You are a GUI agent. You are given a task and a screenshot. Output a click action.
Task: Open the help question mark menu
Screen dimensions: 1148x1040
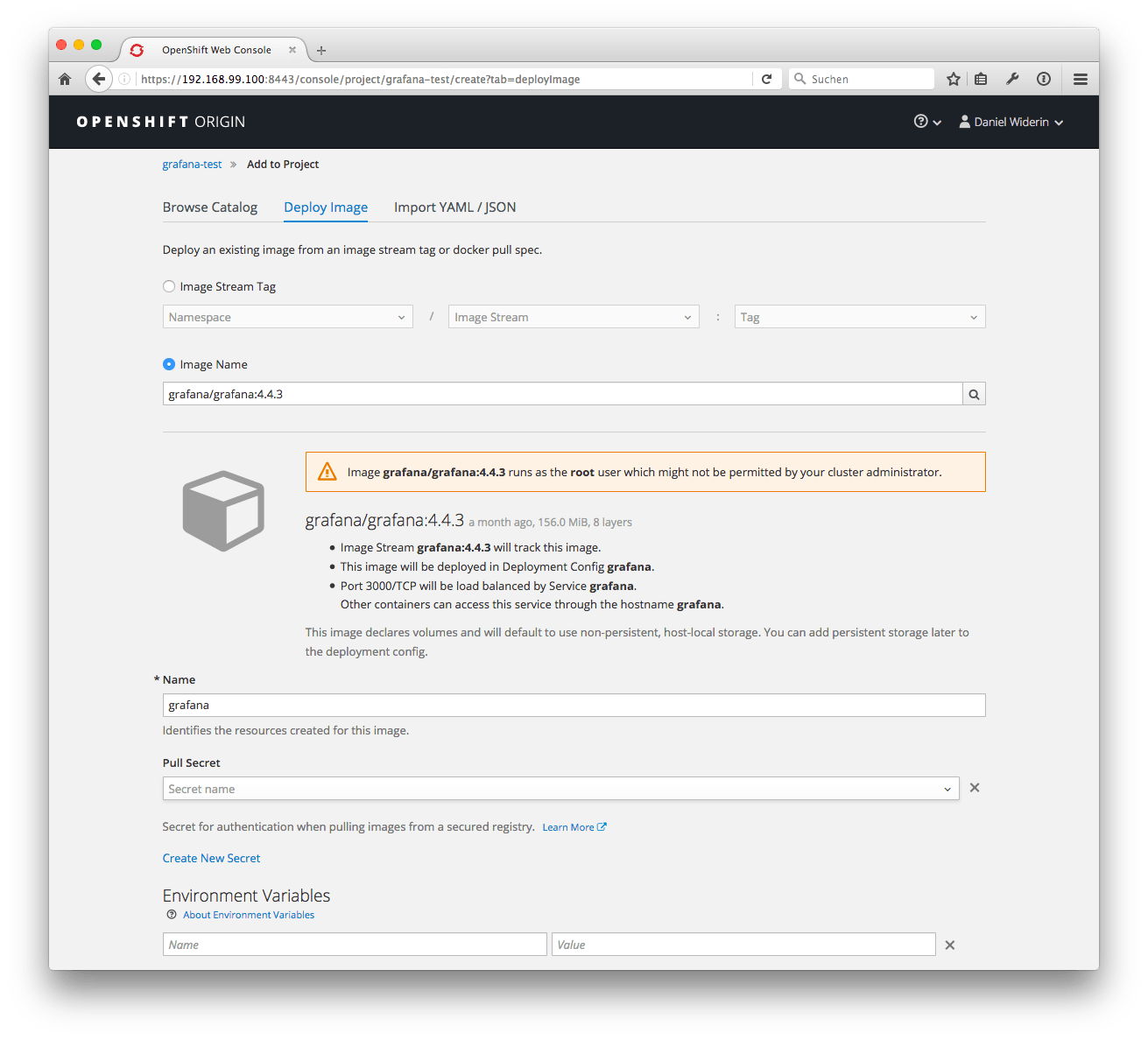click(x=927, y=122)
